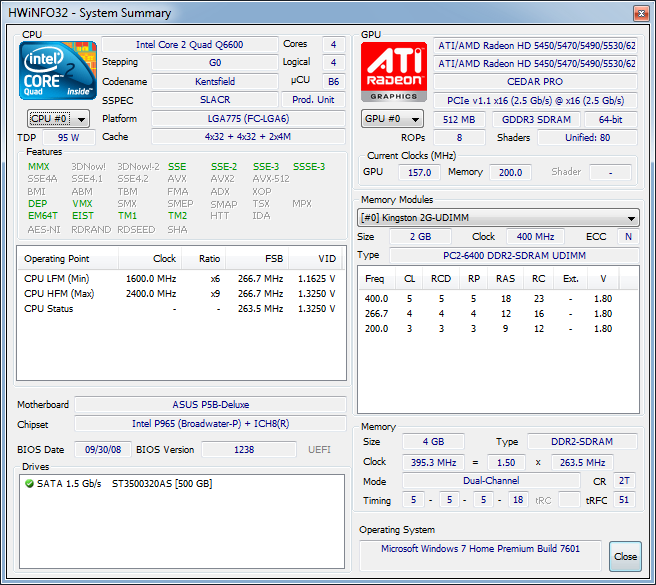Click the PC2-6400 DDR2-SDRAM UDIMM type field
This screenshot has width=656, height=585.
[514, 255]
